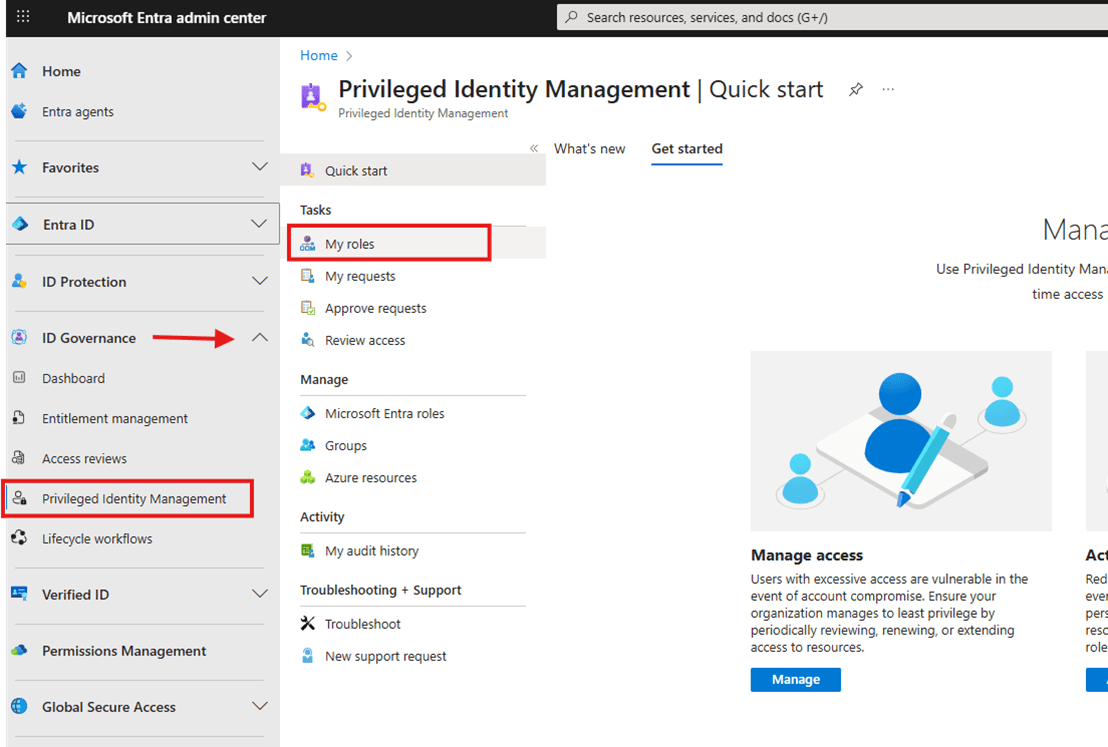
Task: Click the Global Secure Access globe icon
Action: [x=19, y=706]
